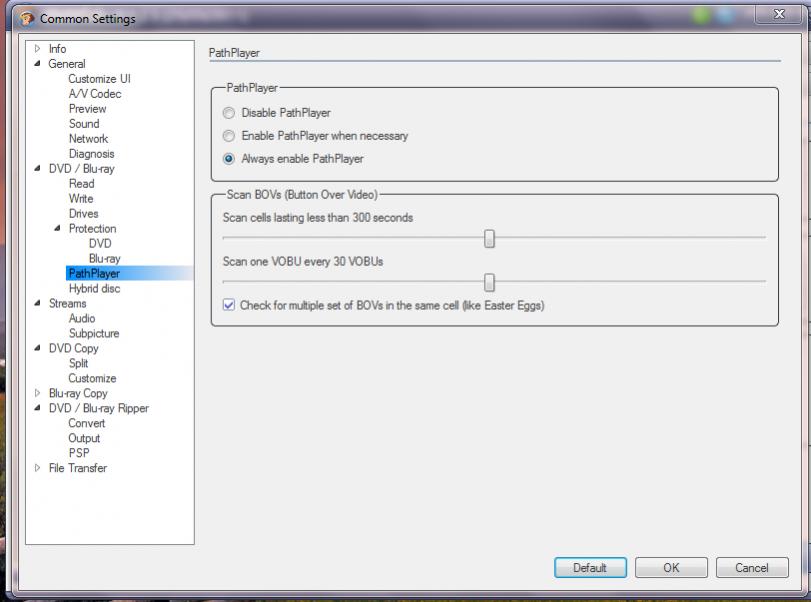Viewport: 811px width, 602px height.
Task: Open Customize under DVD Copy
Action: (93, 379)
